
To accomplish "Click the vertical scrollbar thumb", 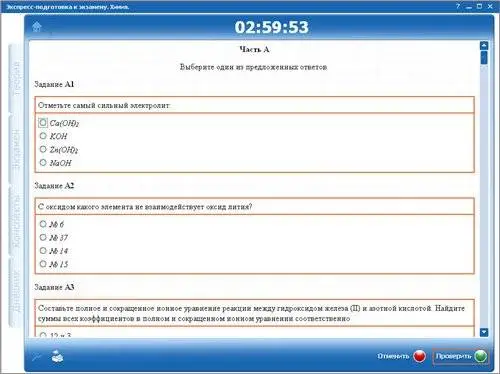I will [484, 57].
